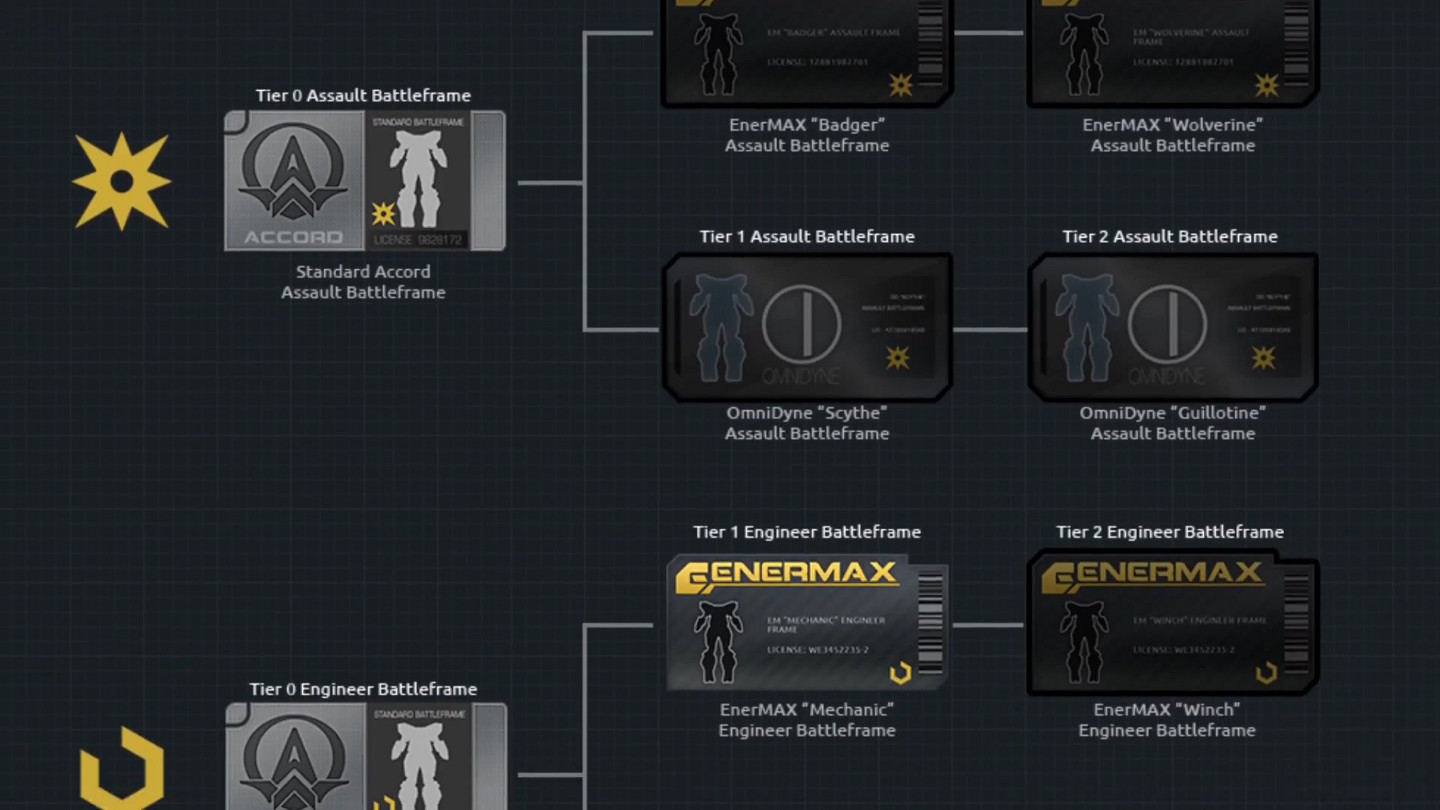Click the small star icon on Wolverine card
The height and width of the screenshot is (810, 1440).
[x=1267, y=84]
